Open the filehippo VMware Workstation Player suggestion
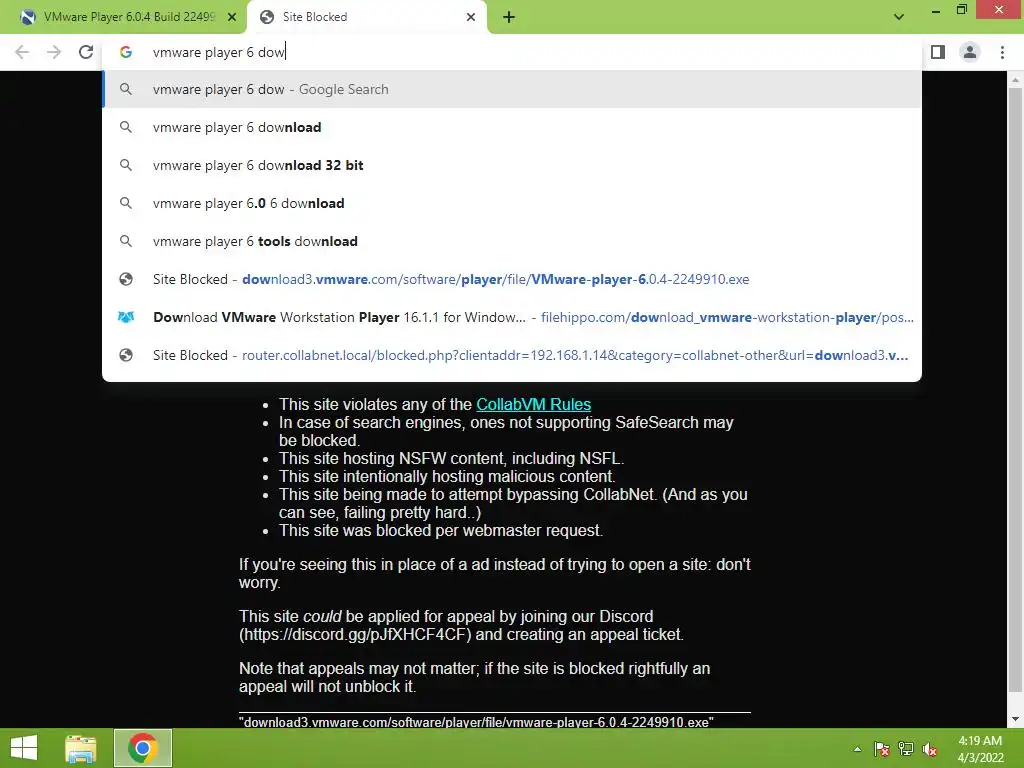The image size is (1024, 768). point(513,317)
